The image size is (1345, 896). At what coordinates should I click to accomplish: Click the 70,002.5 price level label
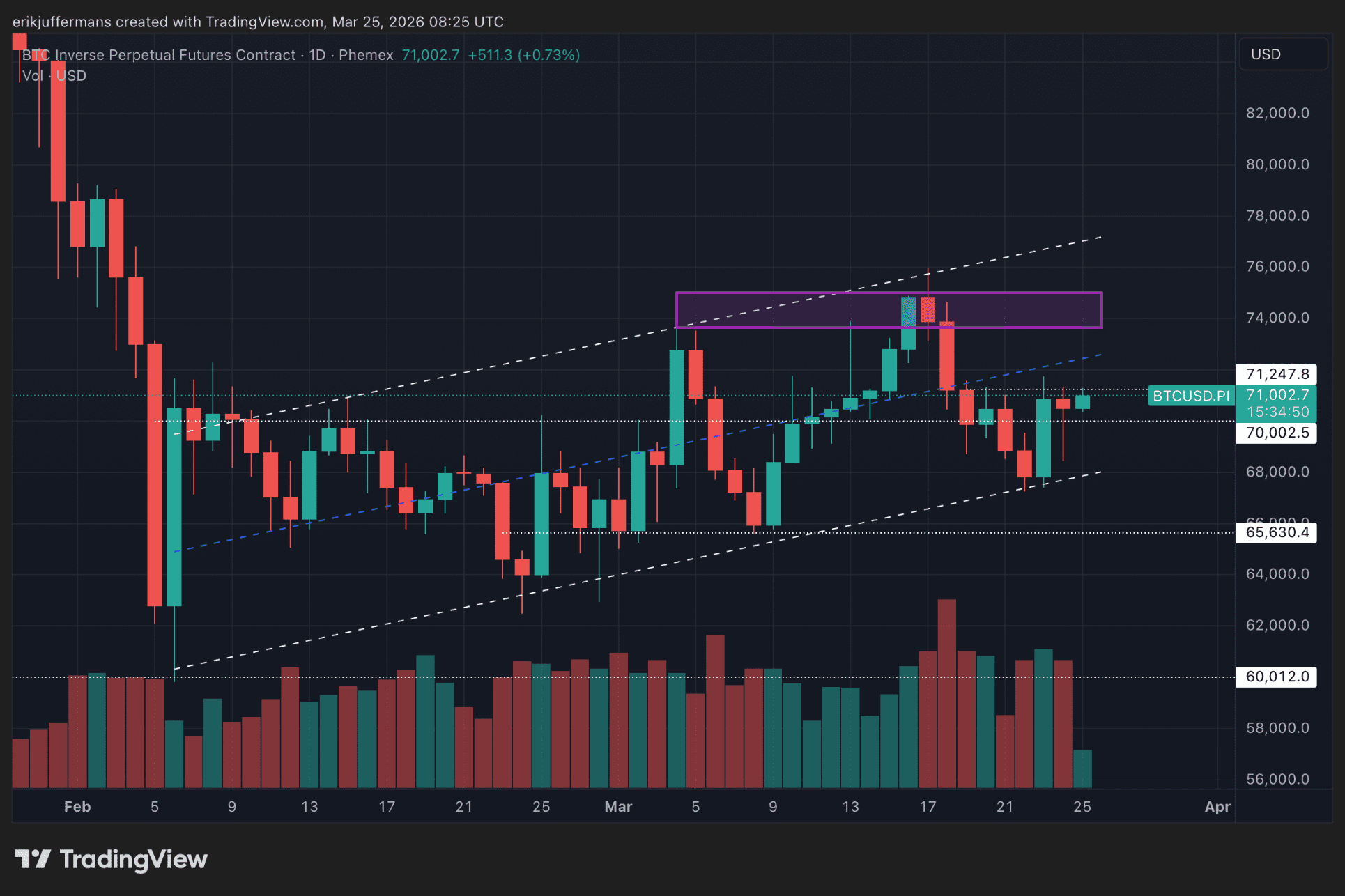point(1277,433)
